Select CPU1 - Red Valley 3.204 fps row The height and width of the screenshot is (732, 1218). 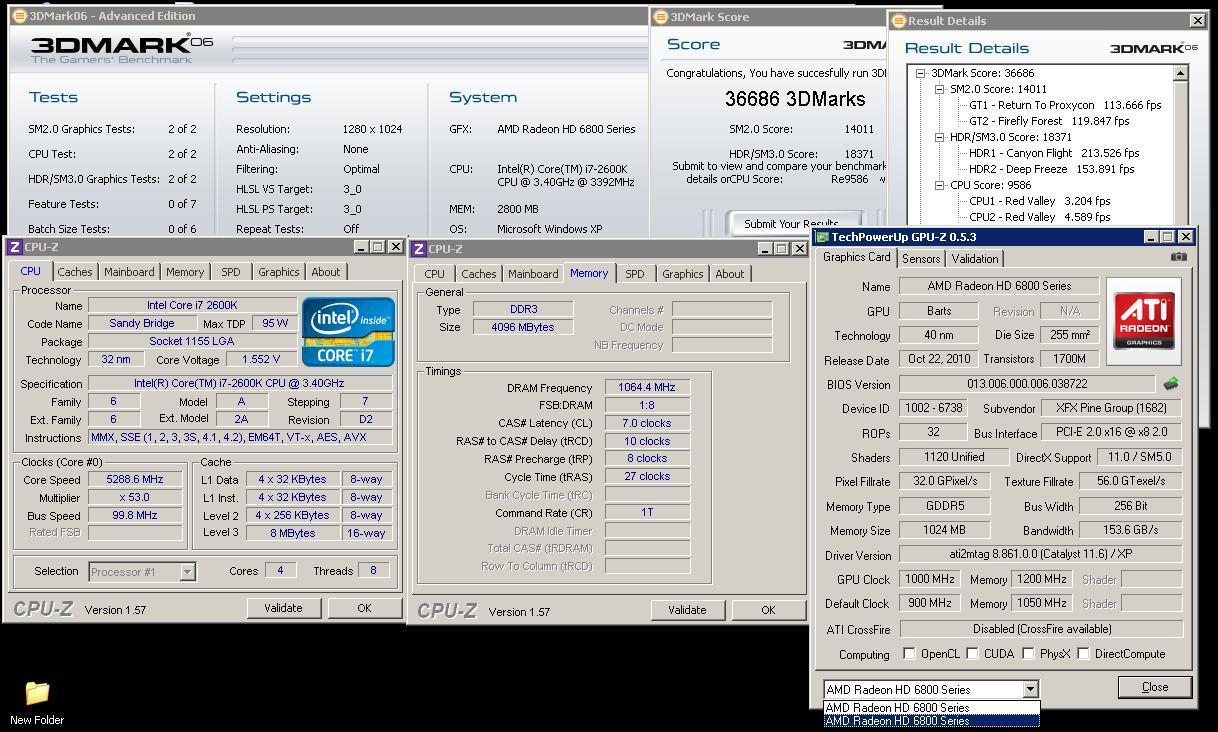tap(1039, 201)
